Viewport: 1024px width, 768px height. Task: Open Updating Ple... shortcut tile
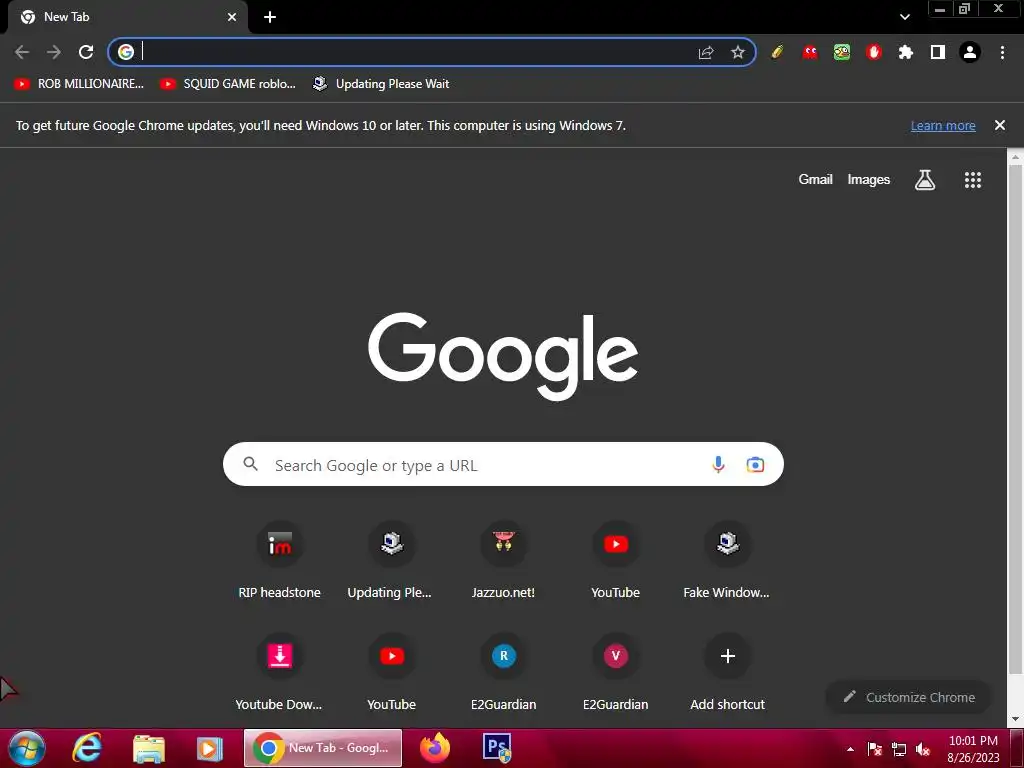coord(391,562)
